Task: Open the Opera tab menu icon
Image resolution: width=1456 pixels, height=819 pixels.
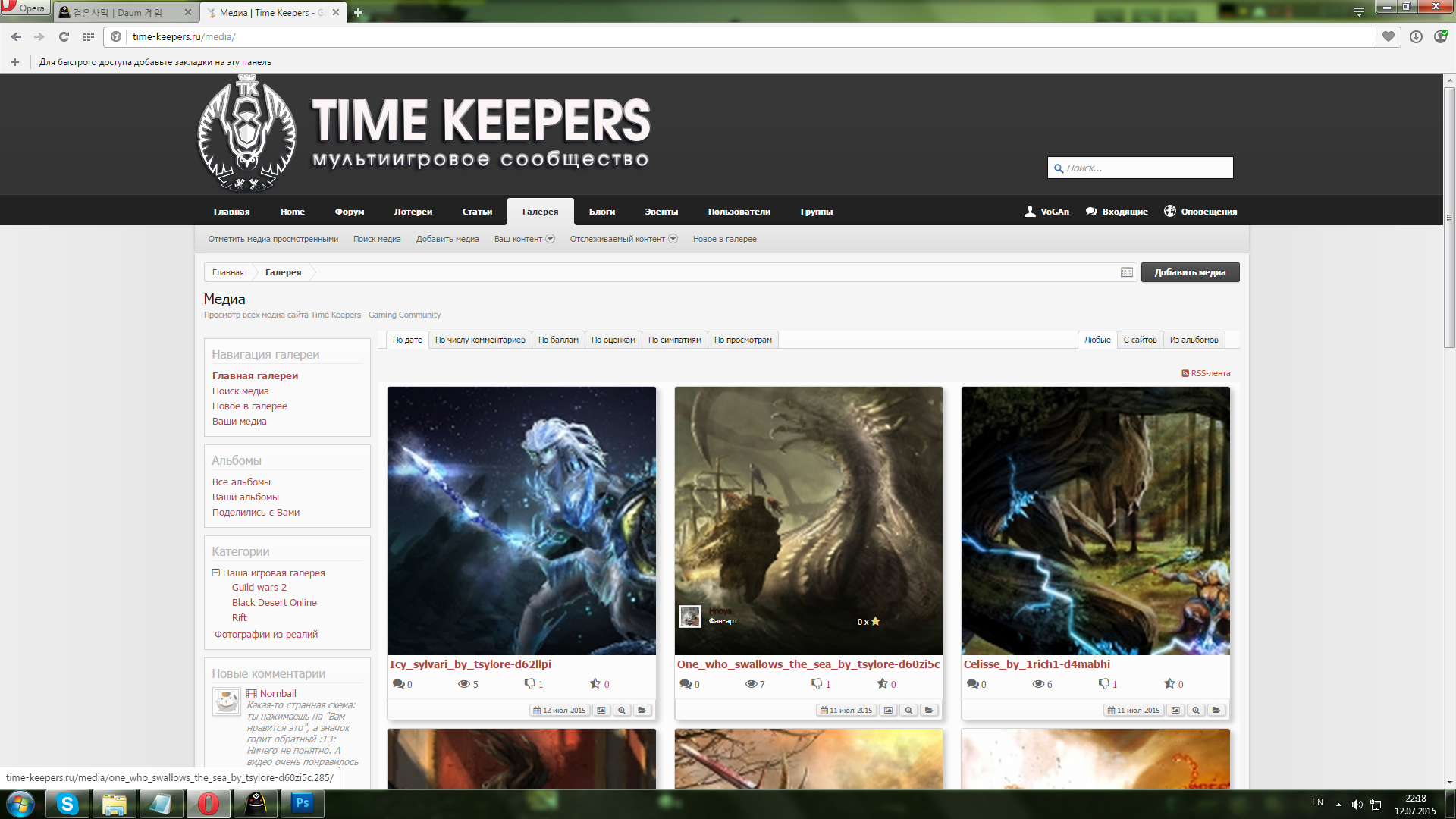Action: click(x=1359, y=11)
